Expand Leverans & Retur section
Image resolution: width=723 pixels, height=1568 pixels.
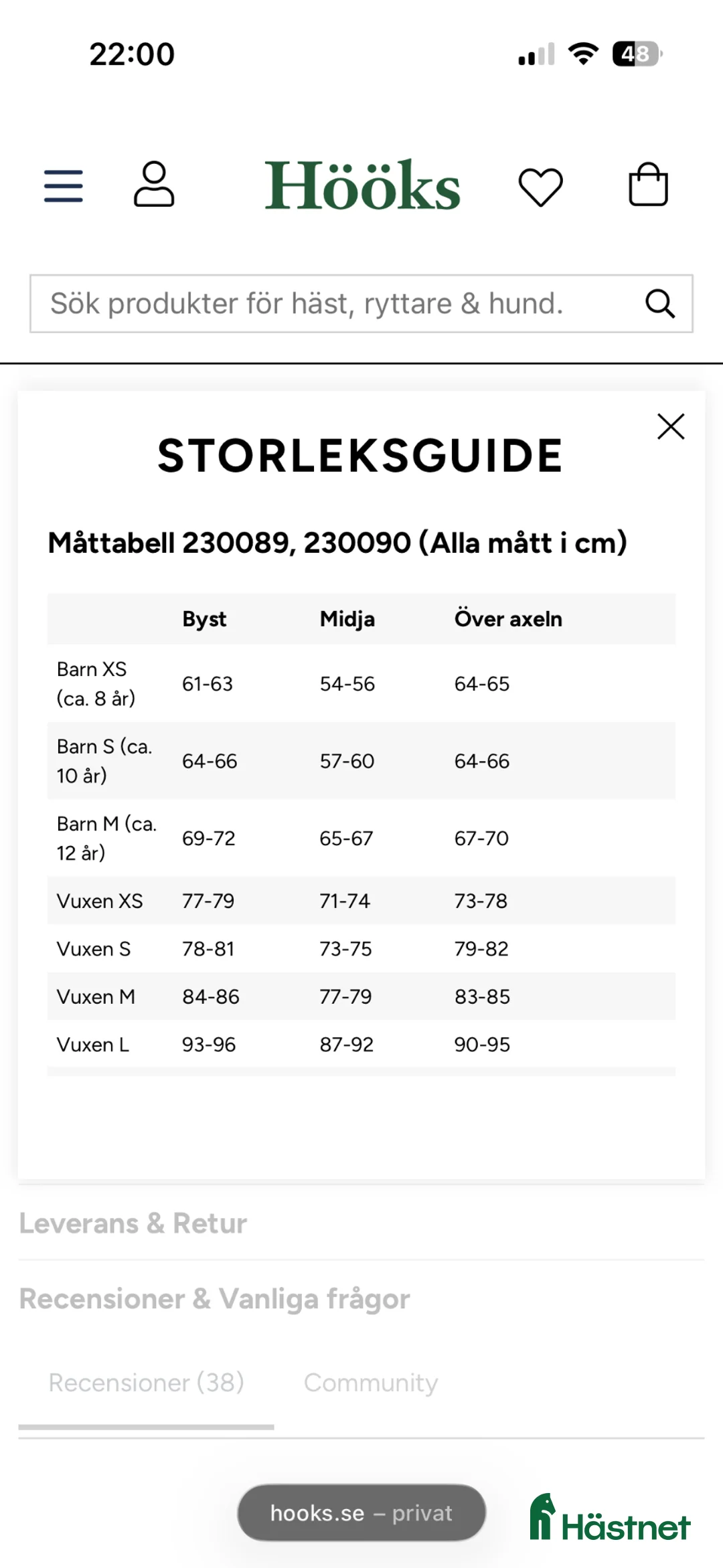click(x=133, y=1223)
